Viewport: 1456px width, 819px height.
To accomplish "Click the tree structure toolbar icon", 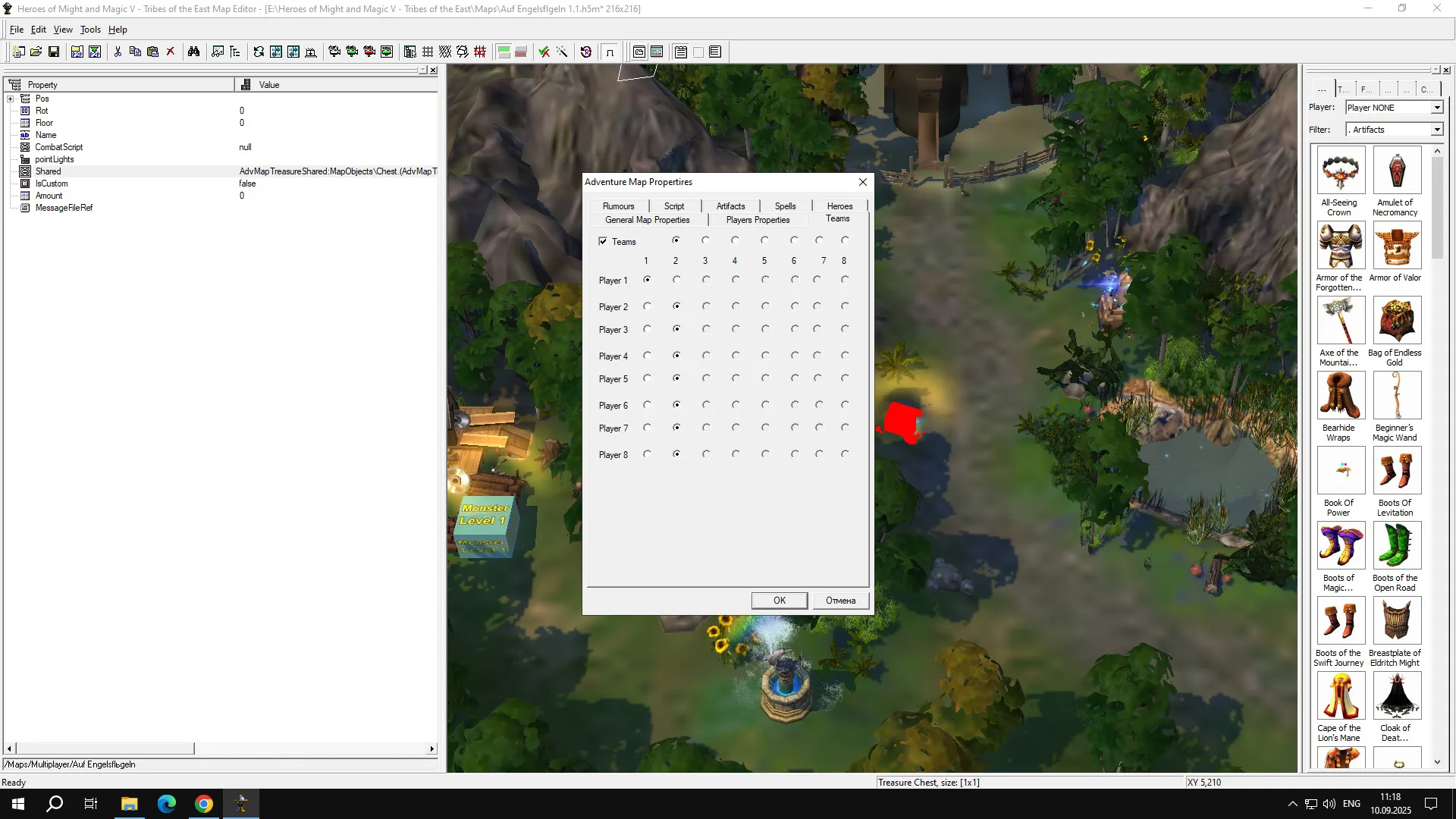I will [235, 52].
